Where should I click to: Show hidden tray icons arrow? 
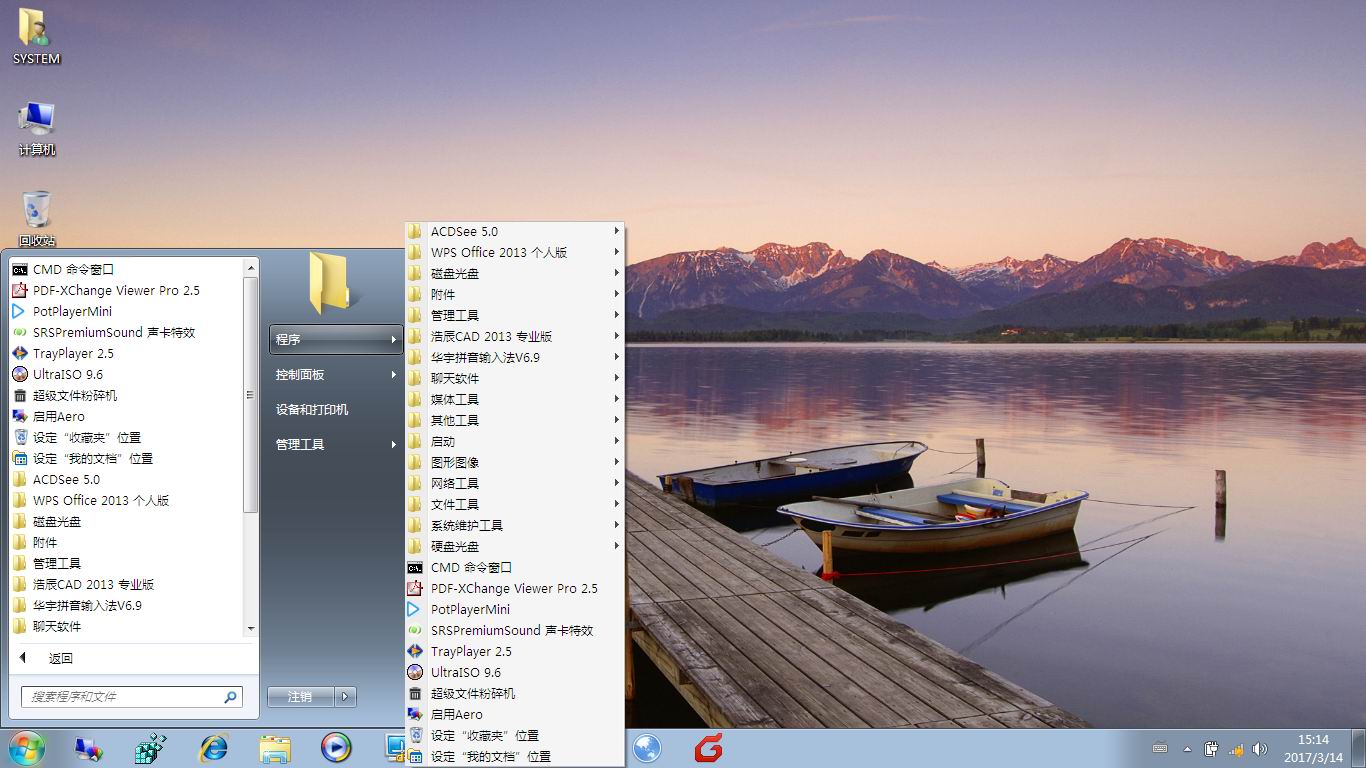coord(1187,748)
